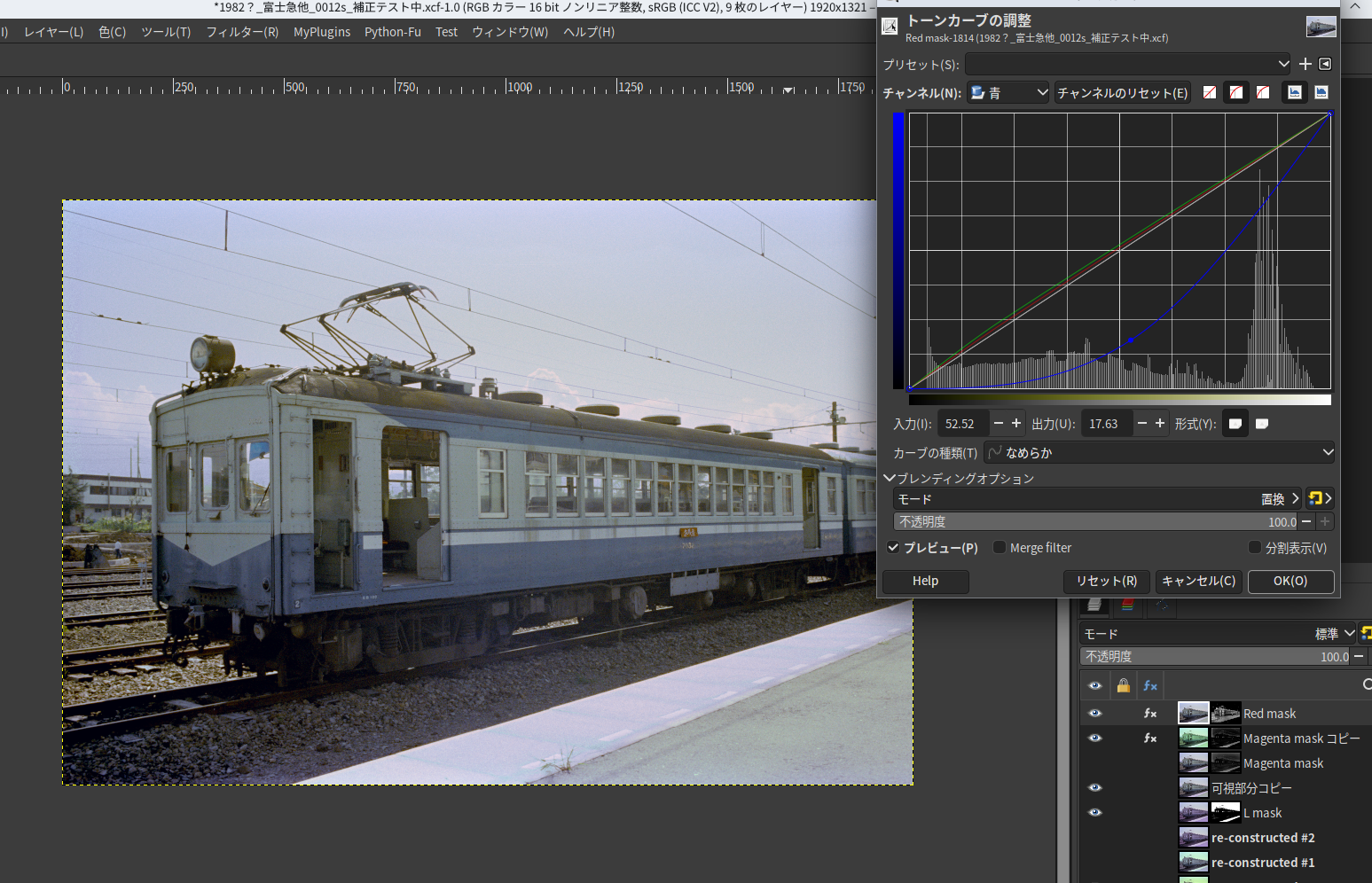Select the re-constructed #1 layer
The image size is (1372, 883).
point(1262,863)
